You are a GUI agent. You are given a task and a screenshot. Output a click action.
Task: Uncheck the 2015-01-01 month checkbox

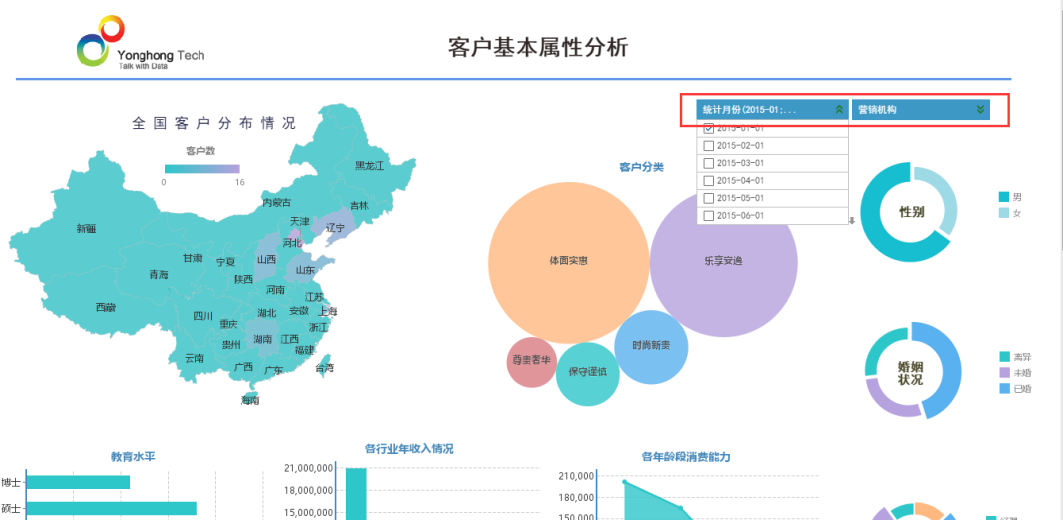click(709, 128)
